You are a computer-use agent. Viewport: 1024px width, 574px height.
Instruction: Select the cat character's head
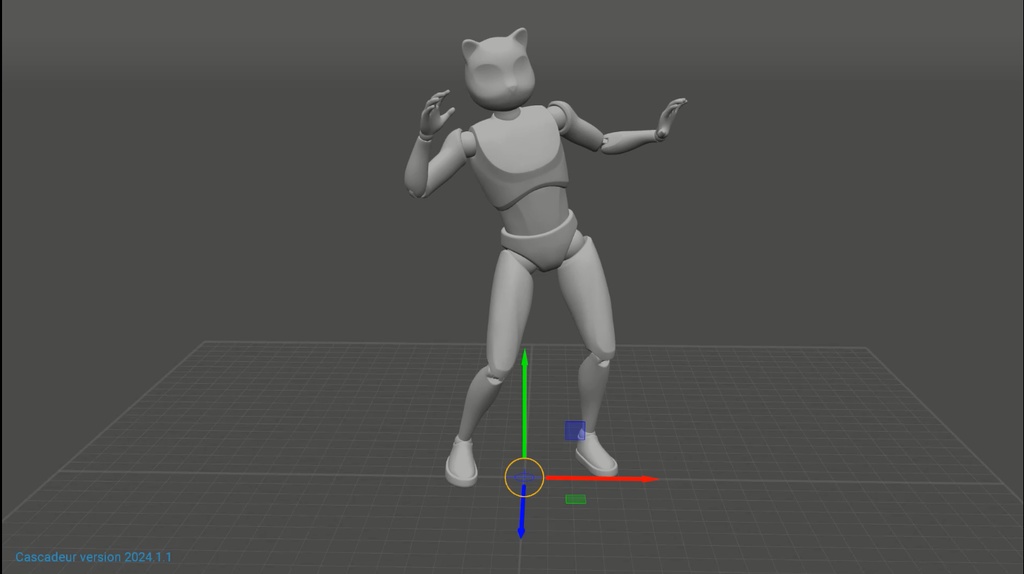coord(498,70)
